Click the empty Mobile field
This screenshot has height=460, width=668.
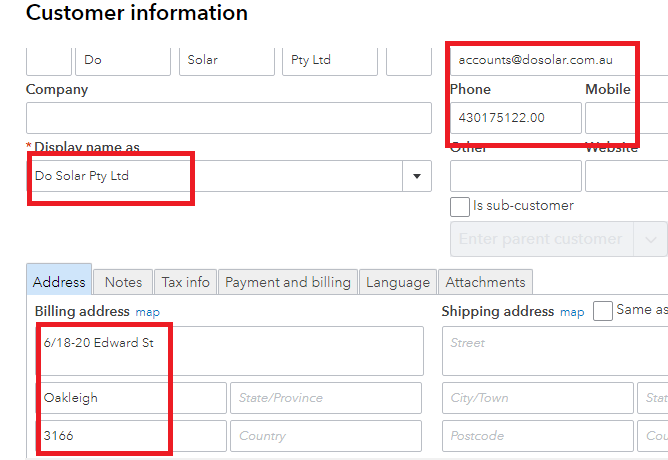pyautogui.click(x=626, y=118)
